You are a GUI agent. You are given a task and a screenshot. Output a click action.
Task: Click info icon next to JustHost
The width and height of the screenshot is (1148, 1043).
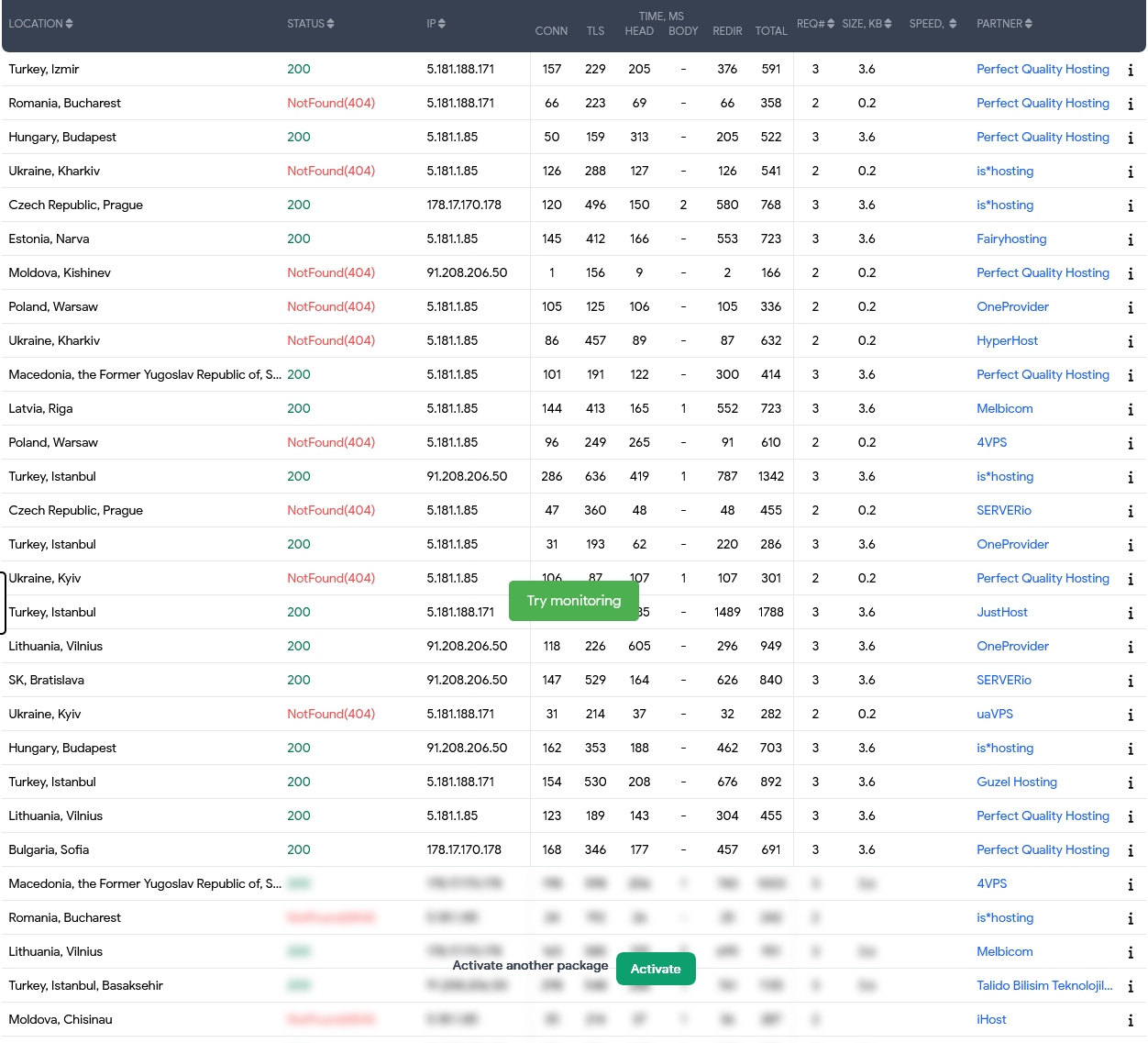coord(1130,613)
